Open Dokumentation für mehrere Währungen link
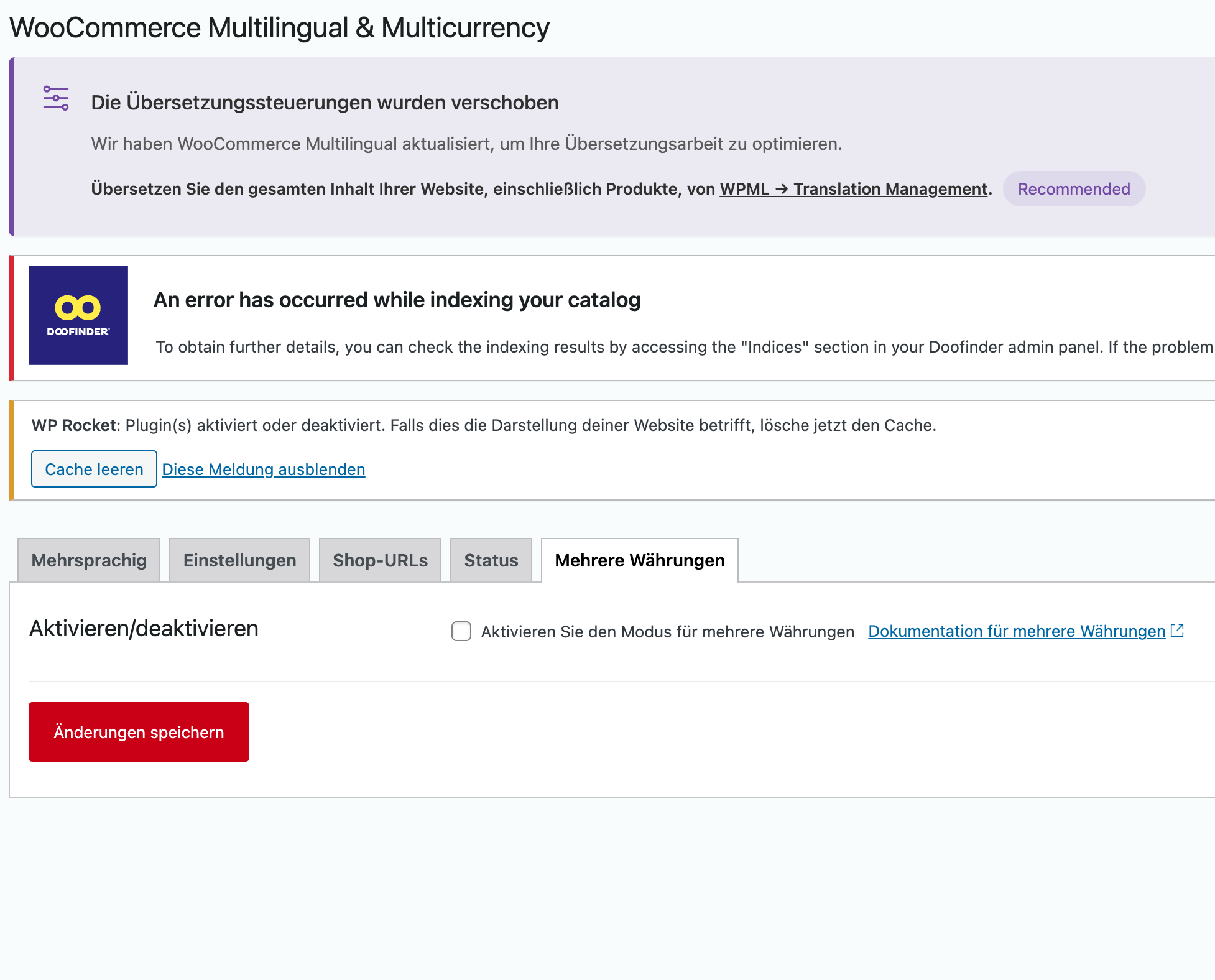 pos(1017,631)
